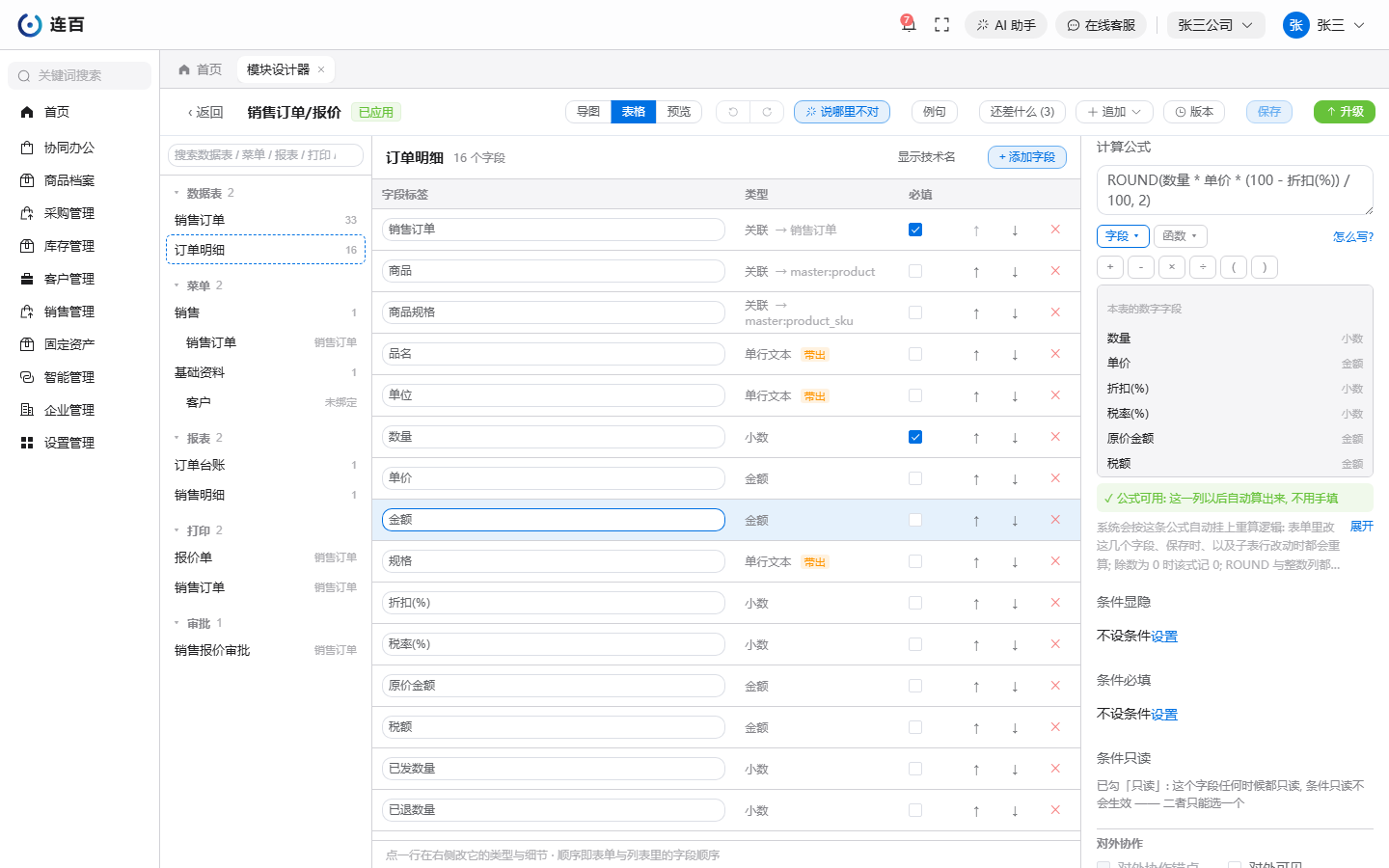Insert right parenthesis into formula
Image resolution: width=1389 pixels, height=868 pixels.
coord(1265,267)
